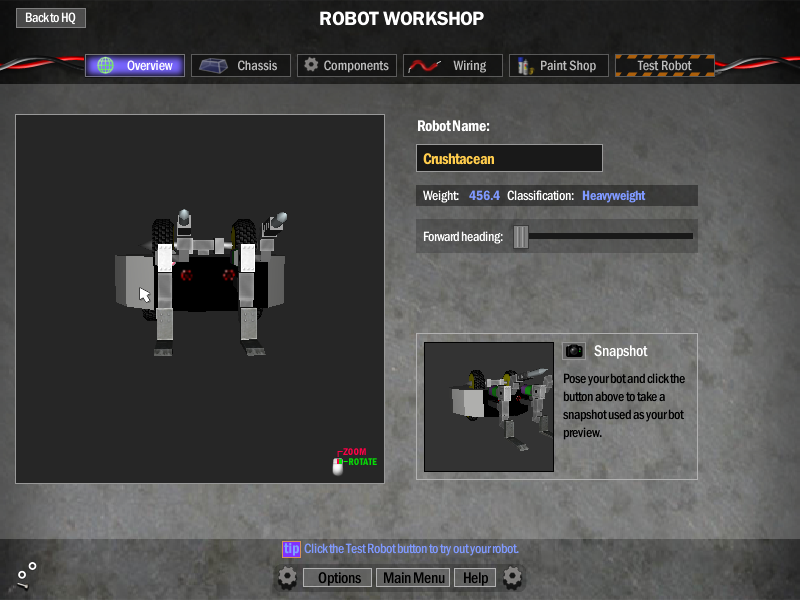The height and width of the screenshot is (600, 800).
Task: Open the Main Menu
Action: click(x=414, y=578)
